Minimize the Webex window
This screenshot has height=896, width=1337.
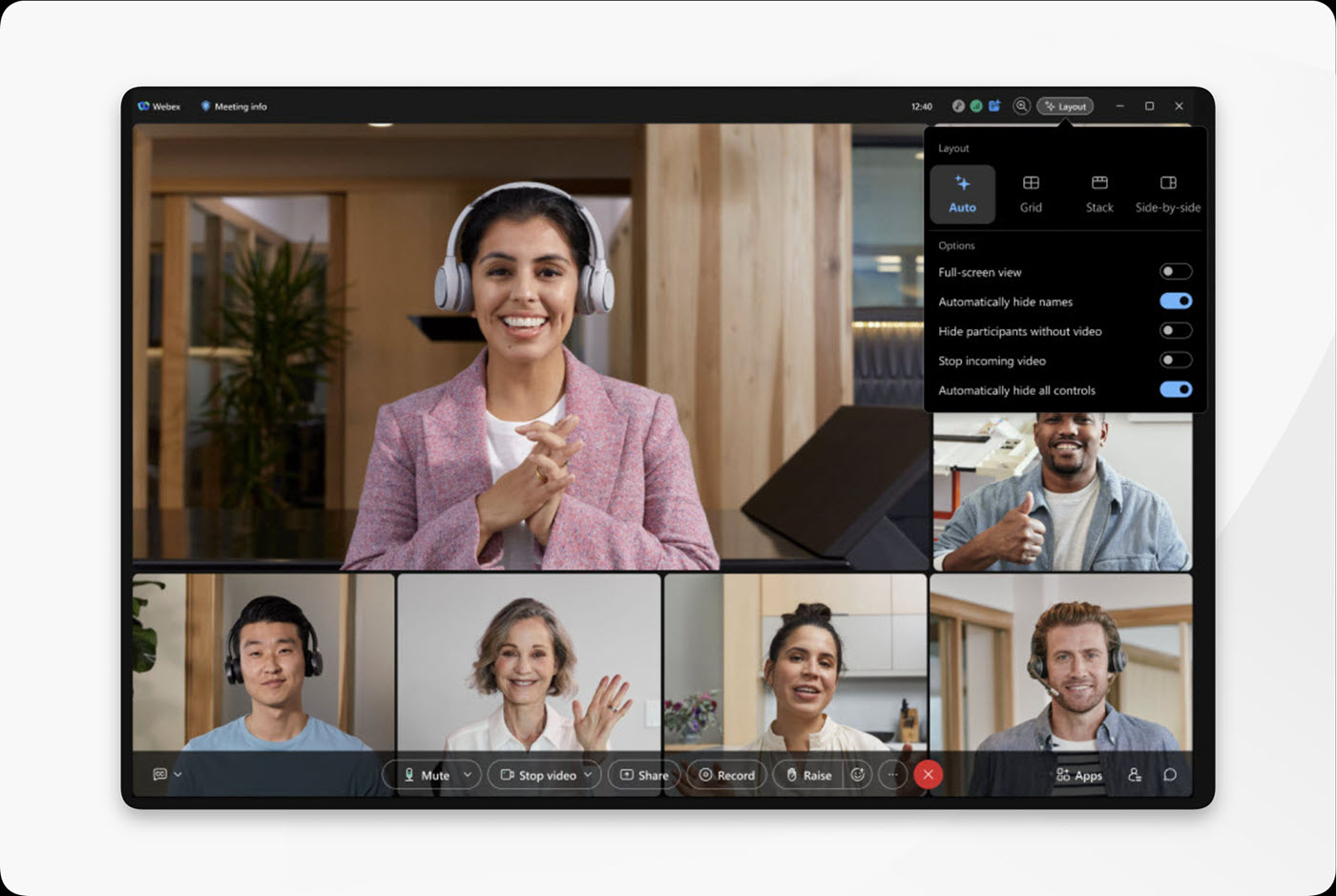[x=1120, y=106]
